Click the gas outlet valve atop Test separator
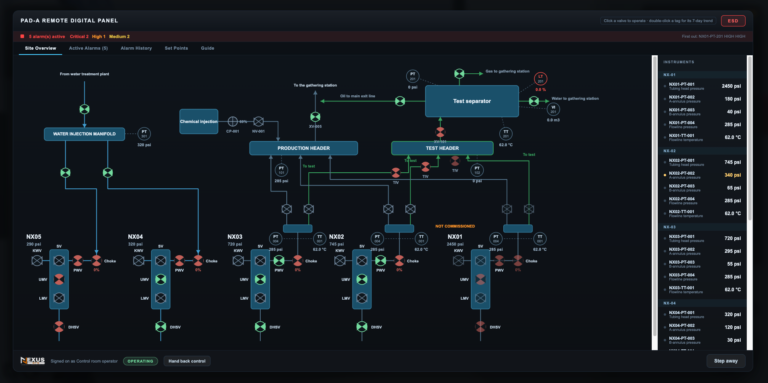This screenshot has height=383, width=768. (459, 73)
